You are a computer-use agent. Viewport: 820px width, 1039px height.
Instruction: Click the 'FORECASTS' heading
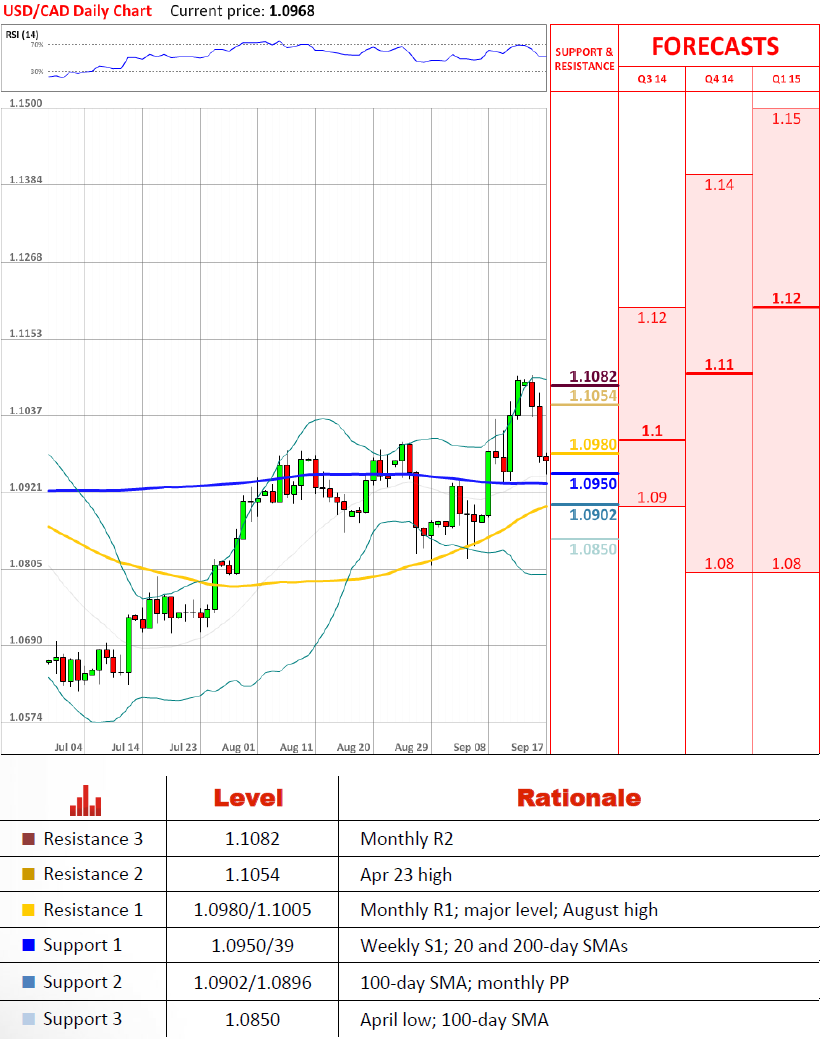(715, 46)
